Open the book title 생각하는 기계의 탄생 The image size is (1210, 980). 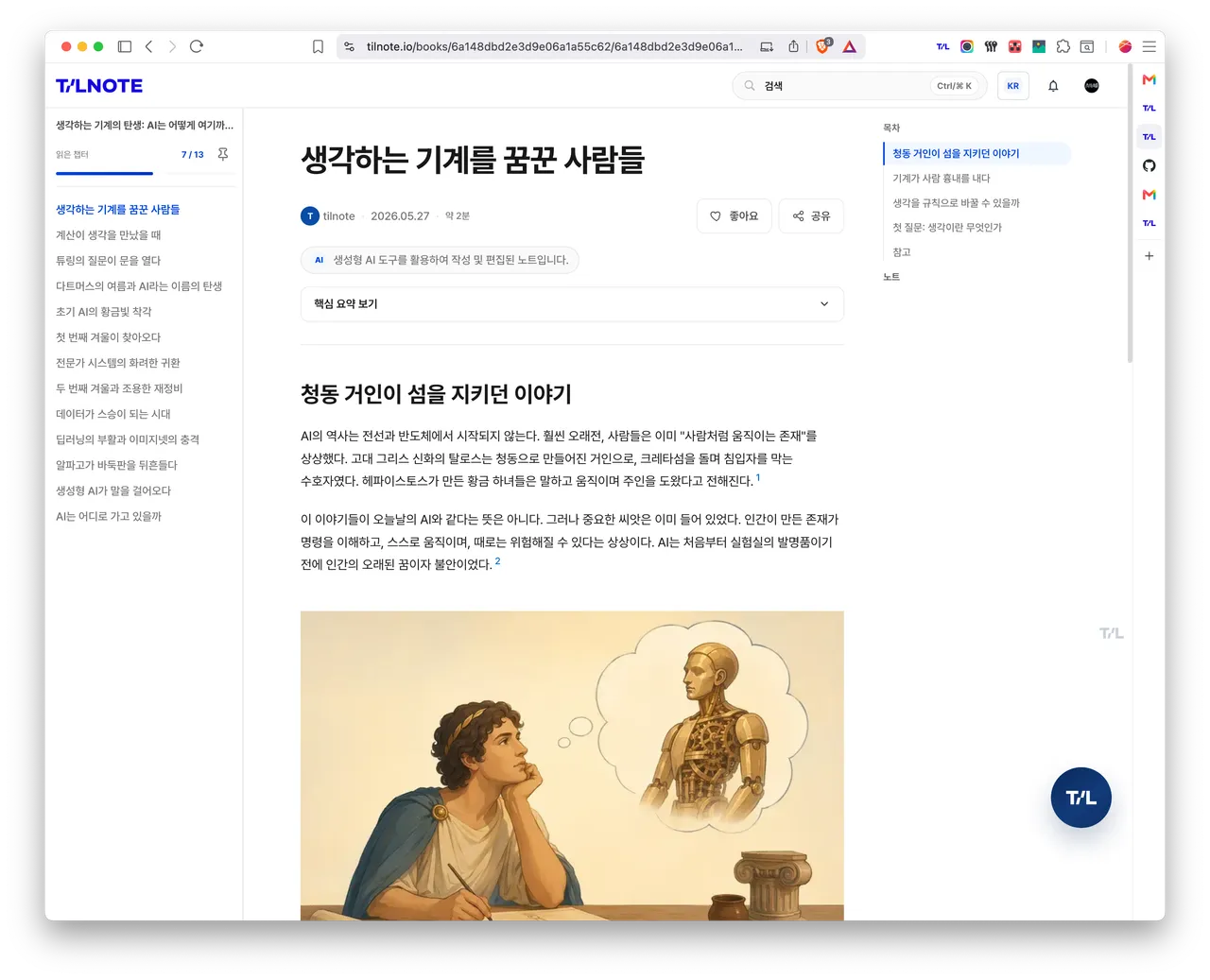144,125
